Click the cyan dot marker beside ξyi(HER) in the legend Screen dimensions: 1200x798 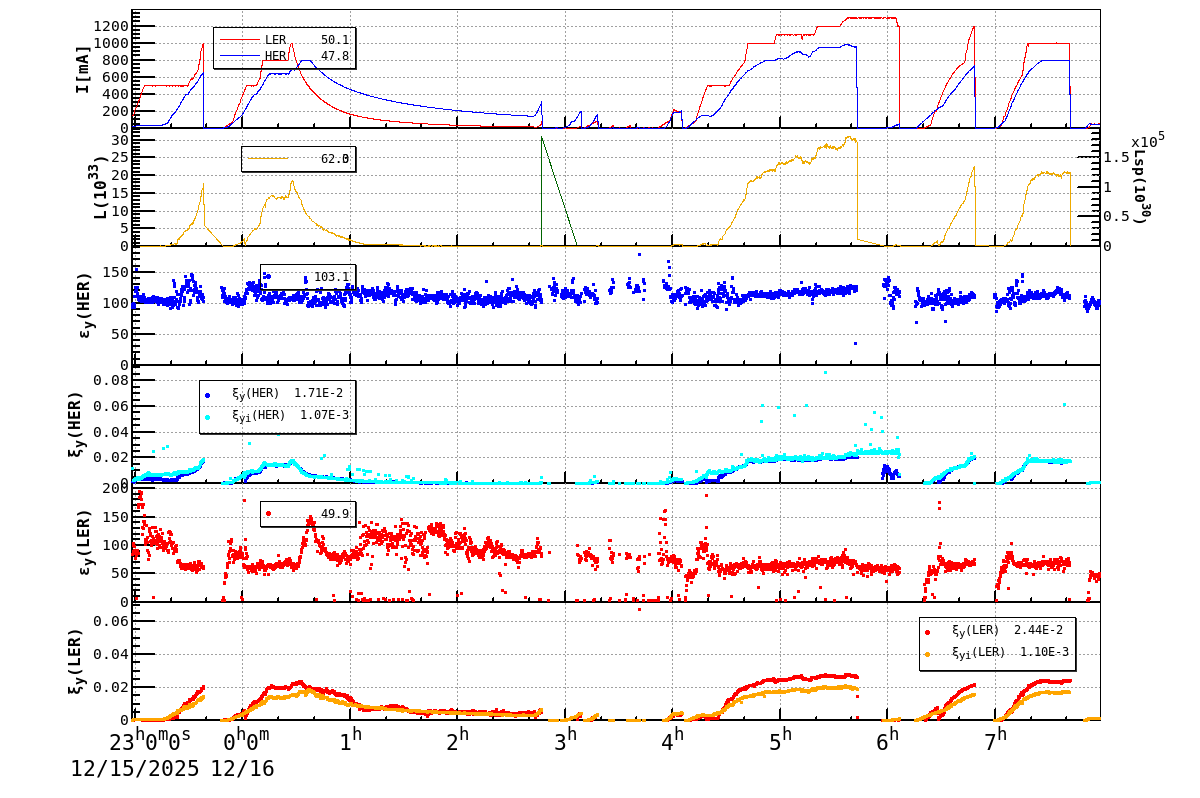pos(207,416)
